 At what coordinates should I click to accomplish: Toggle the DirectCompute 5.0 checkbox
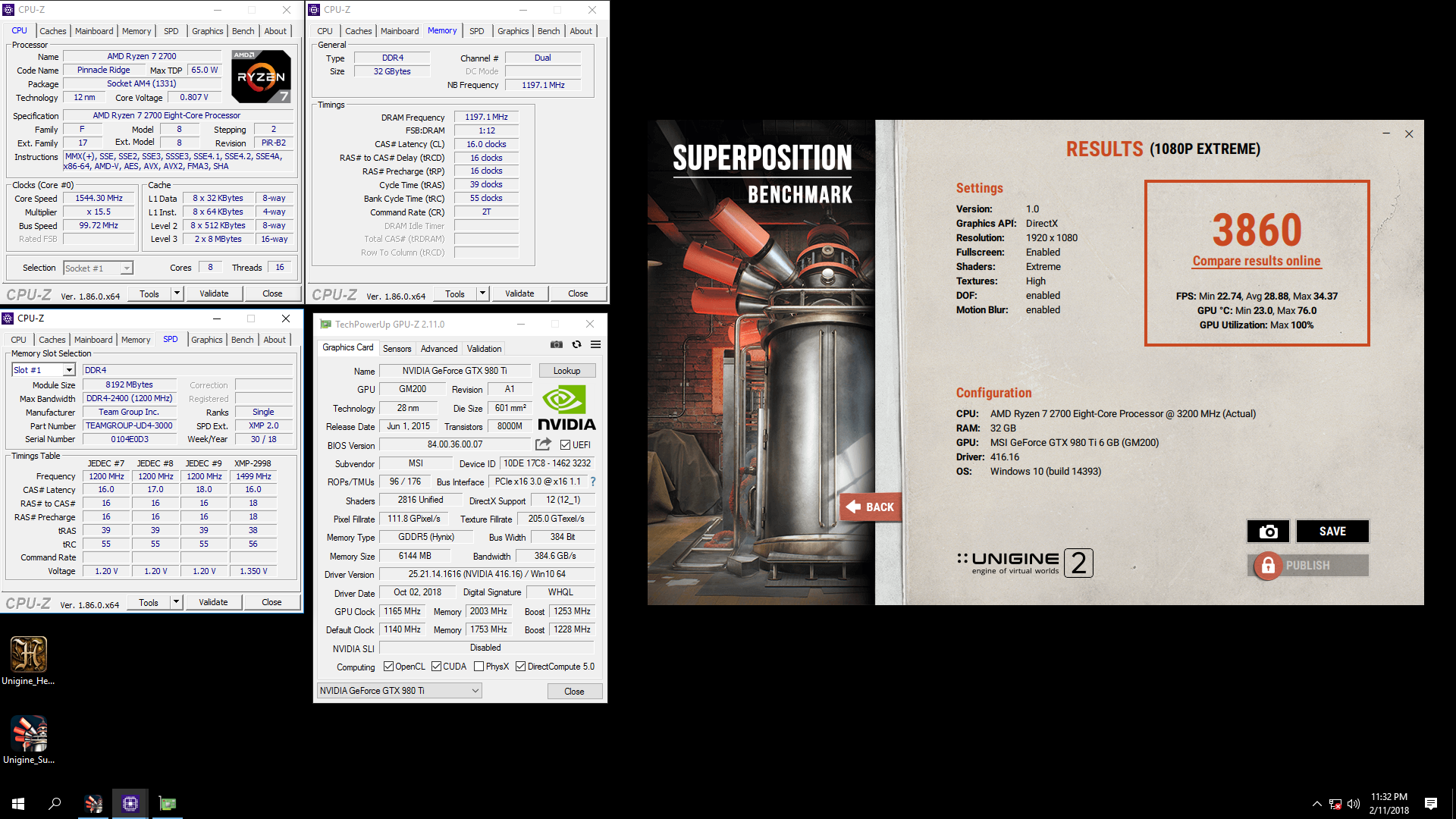(520, 667)
